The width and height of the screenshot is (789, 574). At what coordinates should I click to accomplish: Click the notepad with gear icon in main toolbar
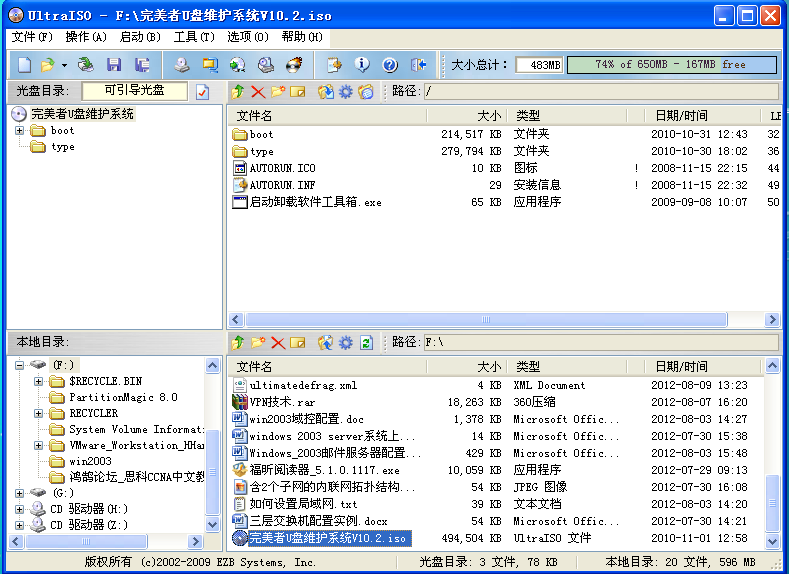coord(334,64)
